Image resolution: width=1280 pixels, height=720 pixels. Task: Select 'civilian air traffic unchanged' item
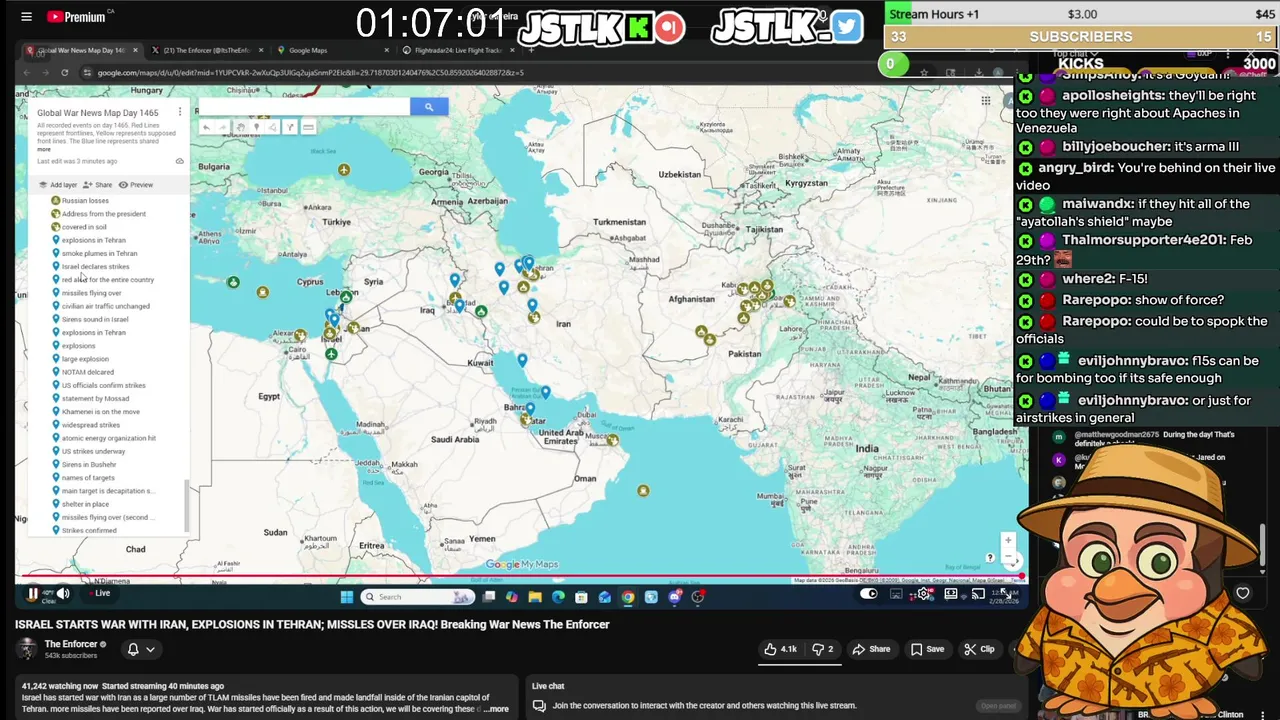click(106, 306)
